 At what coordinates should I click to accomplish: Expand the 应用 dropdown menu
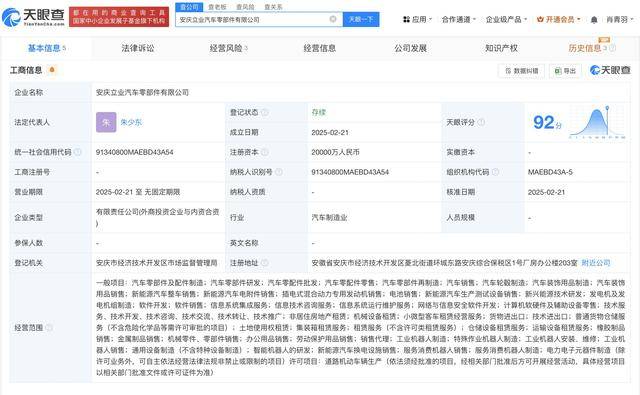[x=417, y=20]
